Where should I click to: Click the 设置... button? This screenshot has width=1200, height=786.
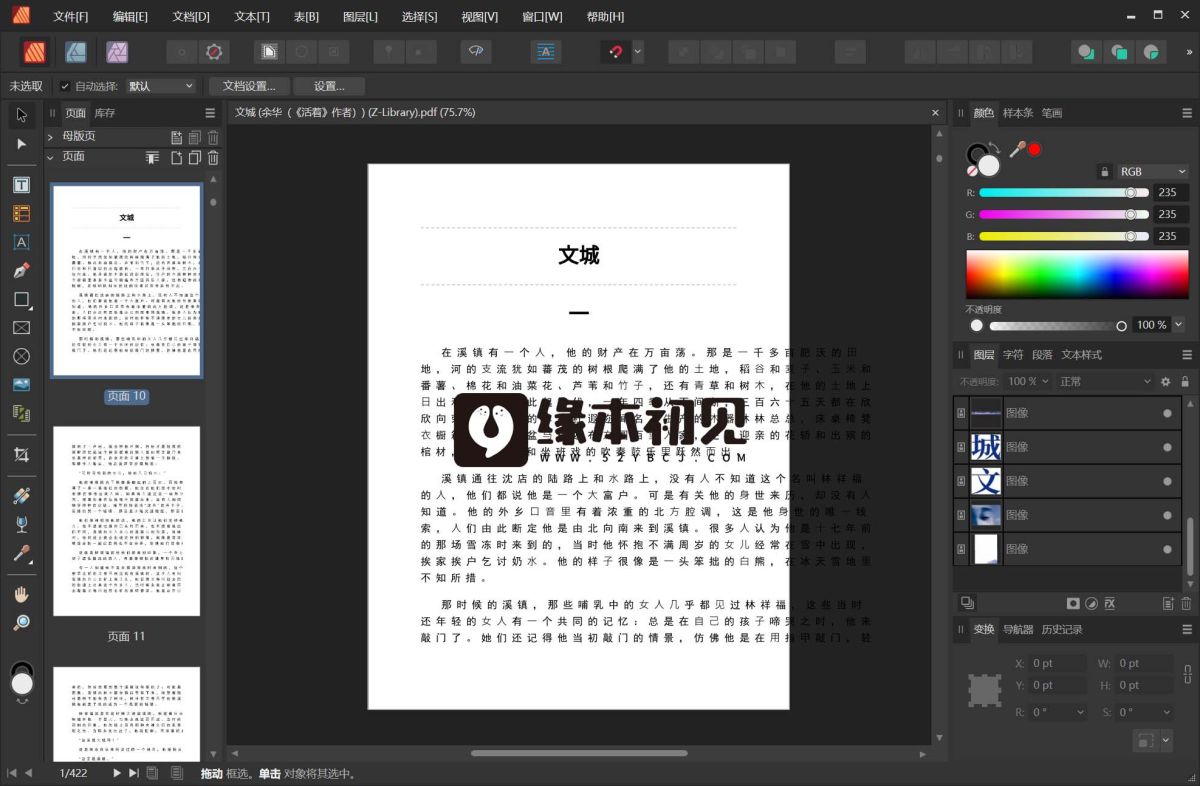click(x=329, y=86)
